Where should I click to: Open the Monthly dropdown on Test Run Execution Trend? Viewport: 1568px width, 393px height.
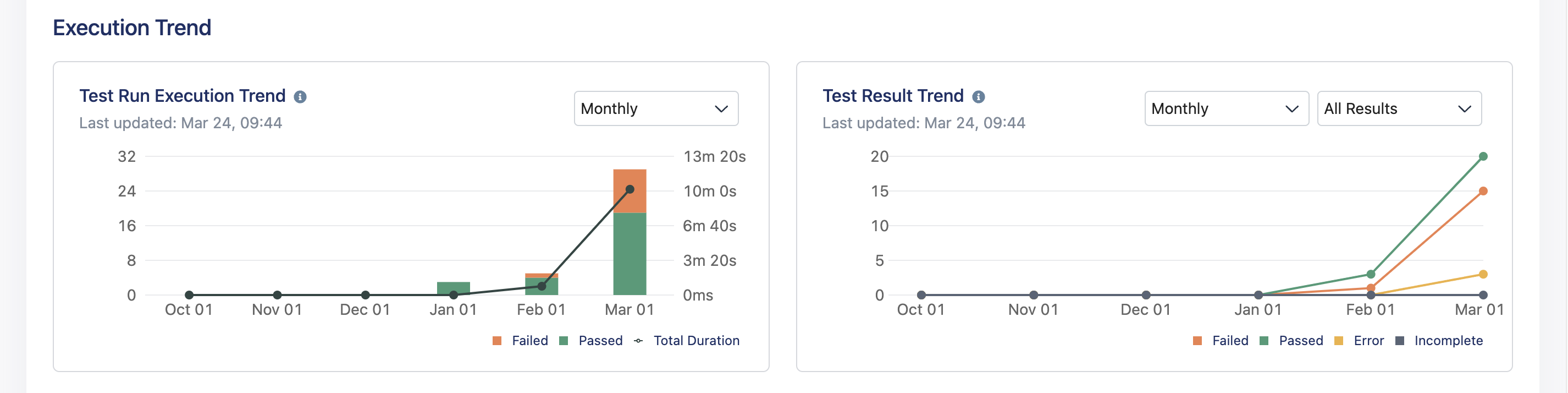click(x=655, y=108)
